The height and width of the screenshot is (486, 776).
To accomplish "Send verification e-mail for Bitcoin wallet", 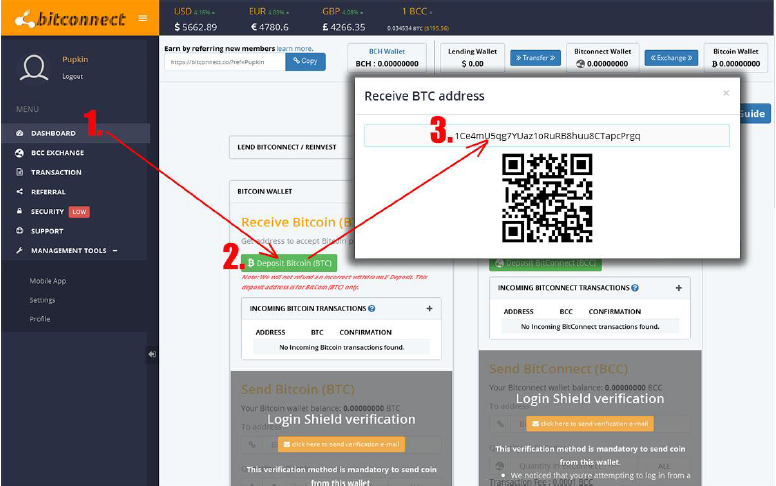I will click(x=341, y=444).
